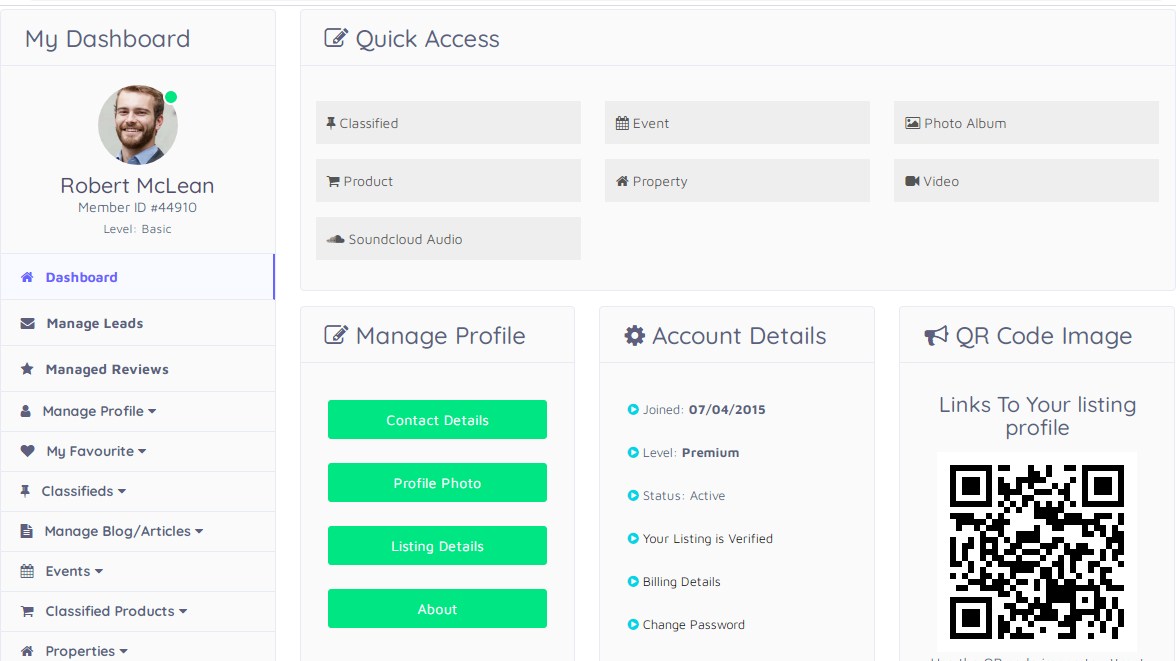Viewport: 1176px width, 661px height.
Task: Expand the My Favourite dropdown
Action: (x=142, y=451)
